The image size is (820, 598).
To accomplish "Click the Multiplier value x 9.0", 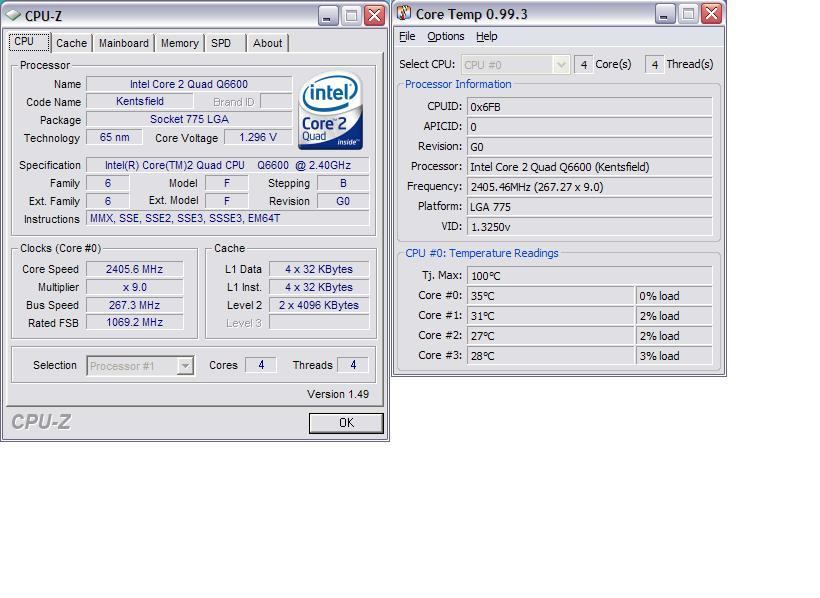I will [134, 287].
